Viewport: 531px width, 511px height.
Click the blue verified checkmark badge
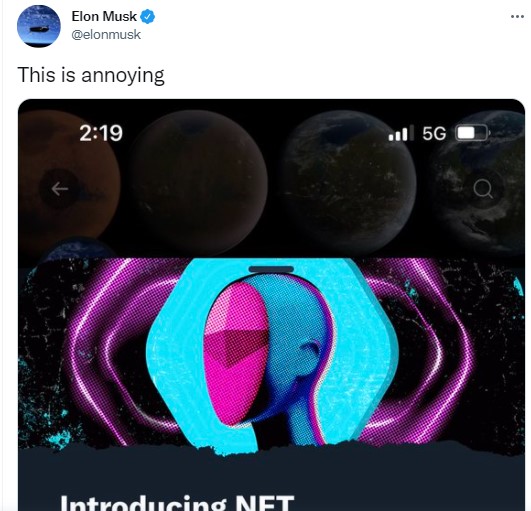148,17
